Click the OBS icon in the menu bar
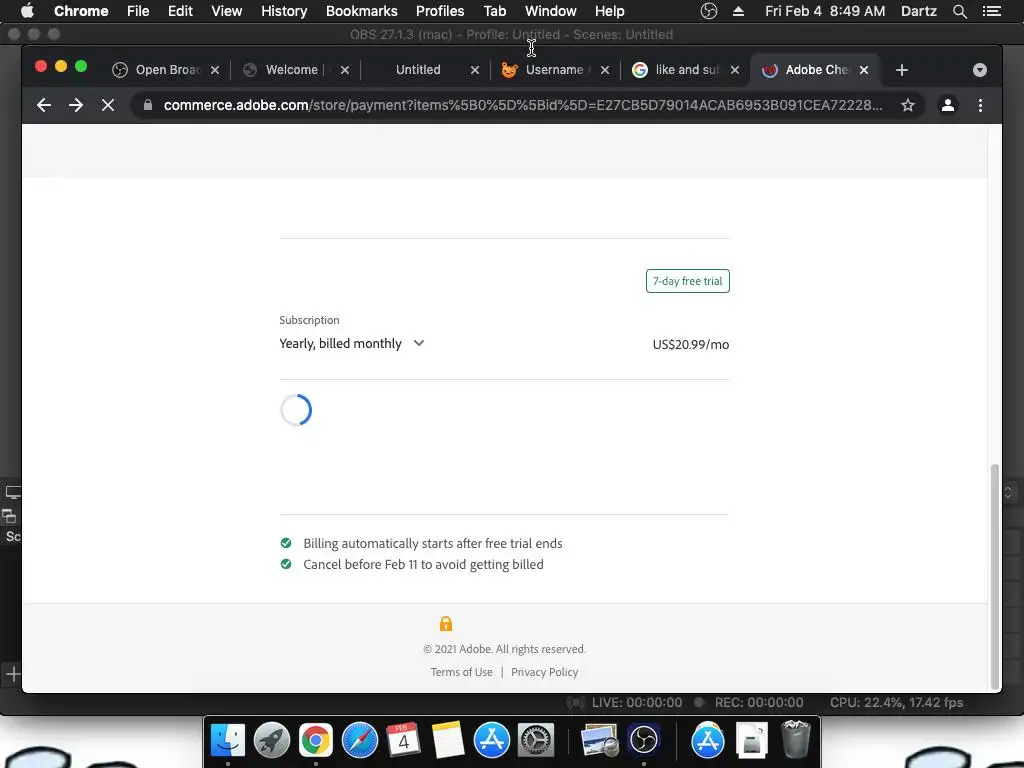The width and height of the screenshot is (1024, 768). point(709,11)
